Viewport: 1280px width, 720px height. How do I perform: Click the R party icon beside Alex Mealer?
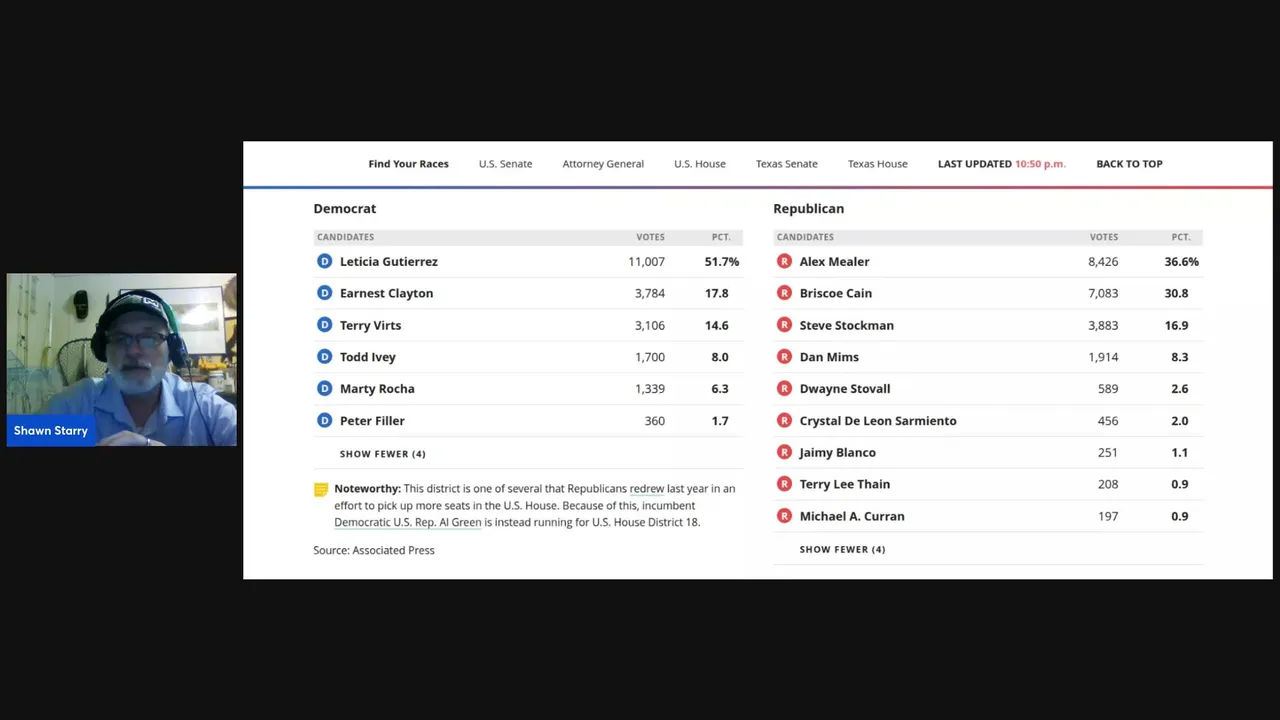tap(784, 261)
